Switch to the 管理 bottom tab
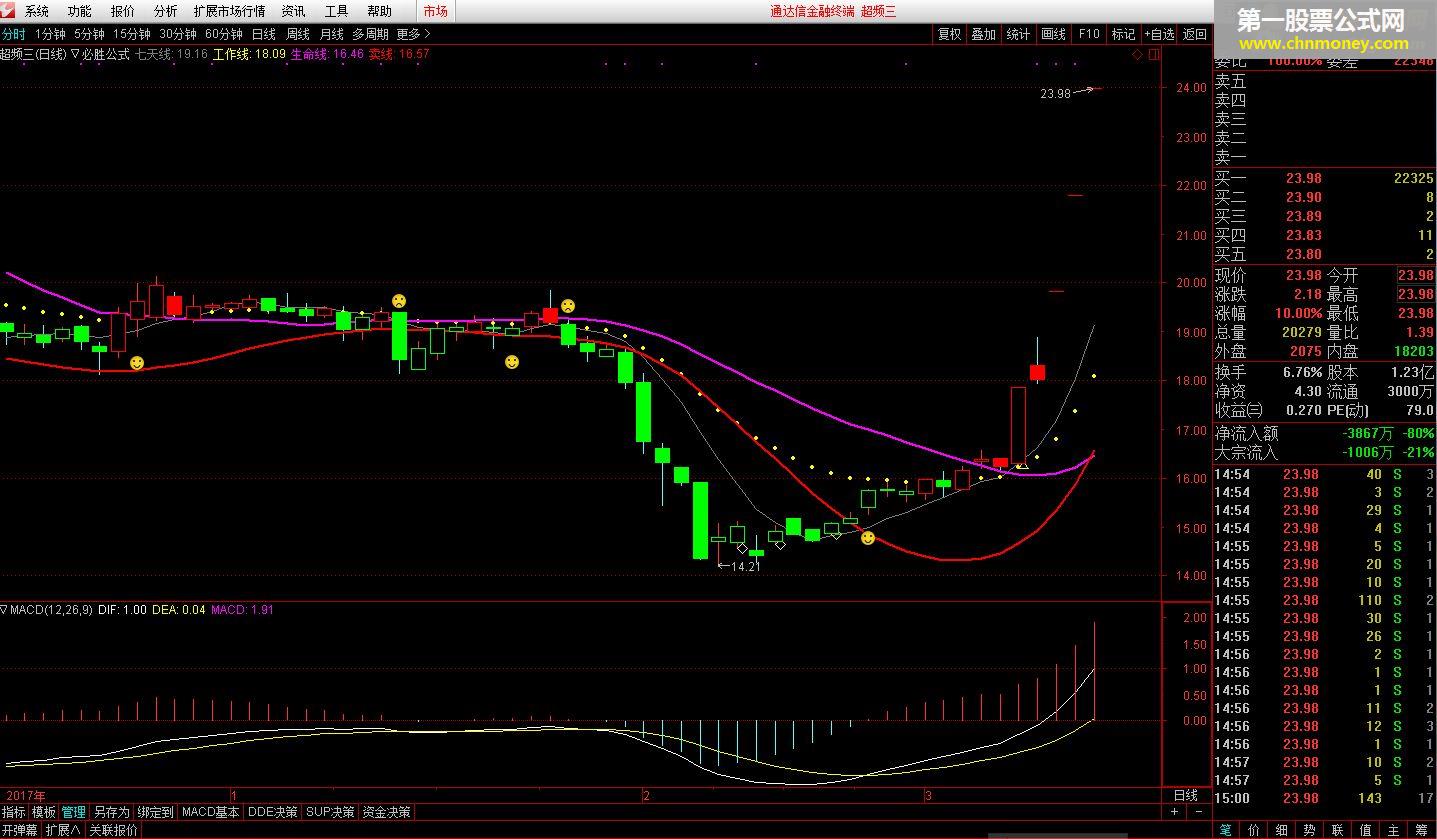This screenshot has width=1437, height=839. (74, 812)
